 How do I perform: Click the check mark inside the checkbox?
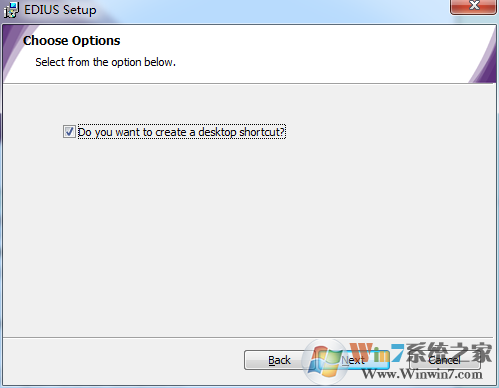pos(69,132)
